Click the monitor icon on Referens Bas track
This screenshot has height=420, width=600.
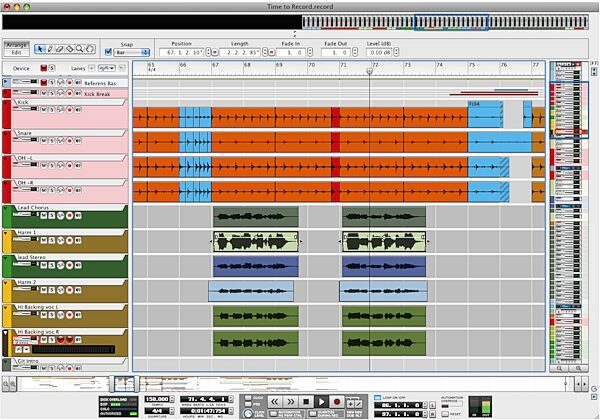(78, 83)
